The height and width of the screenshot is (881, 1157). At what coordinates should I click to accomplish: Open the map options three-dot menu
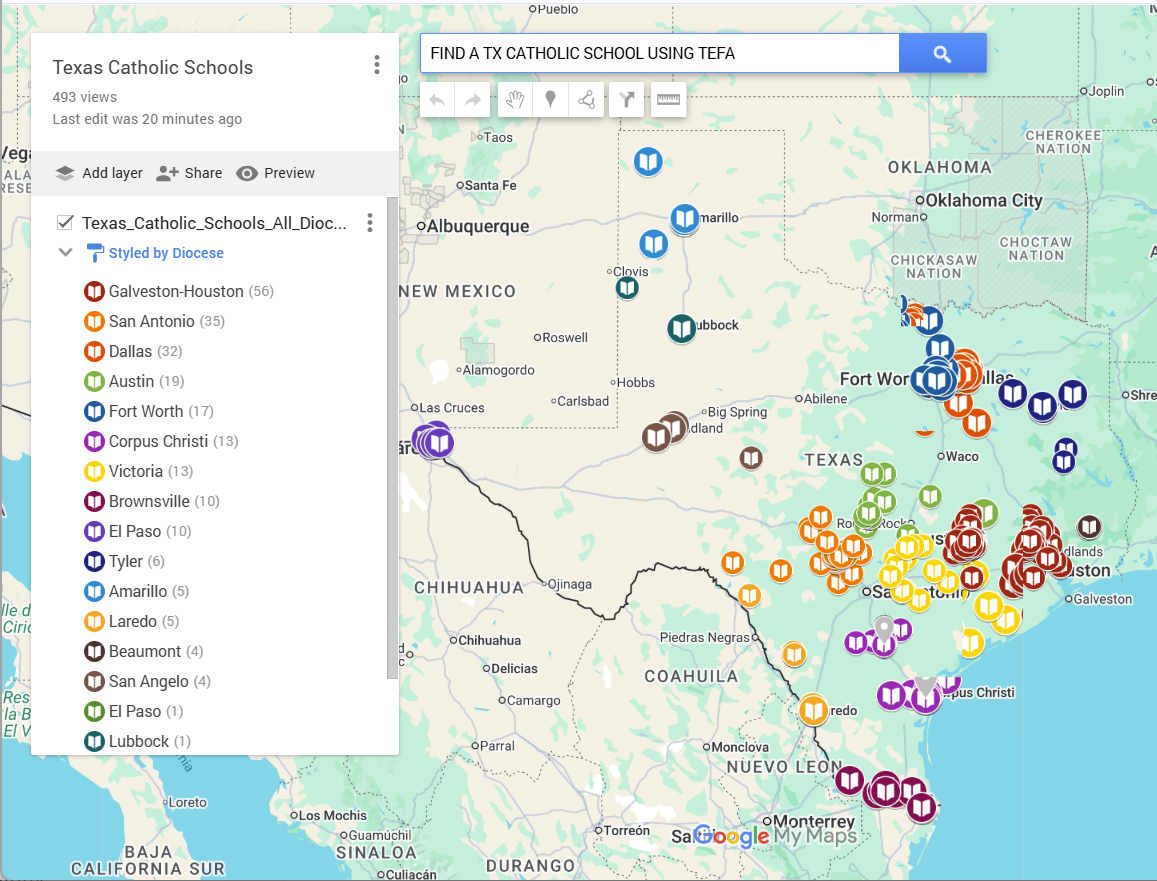pos(377,64)
